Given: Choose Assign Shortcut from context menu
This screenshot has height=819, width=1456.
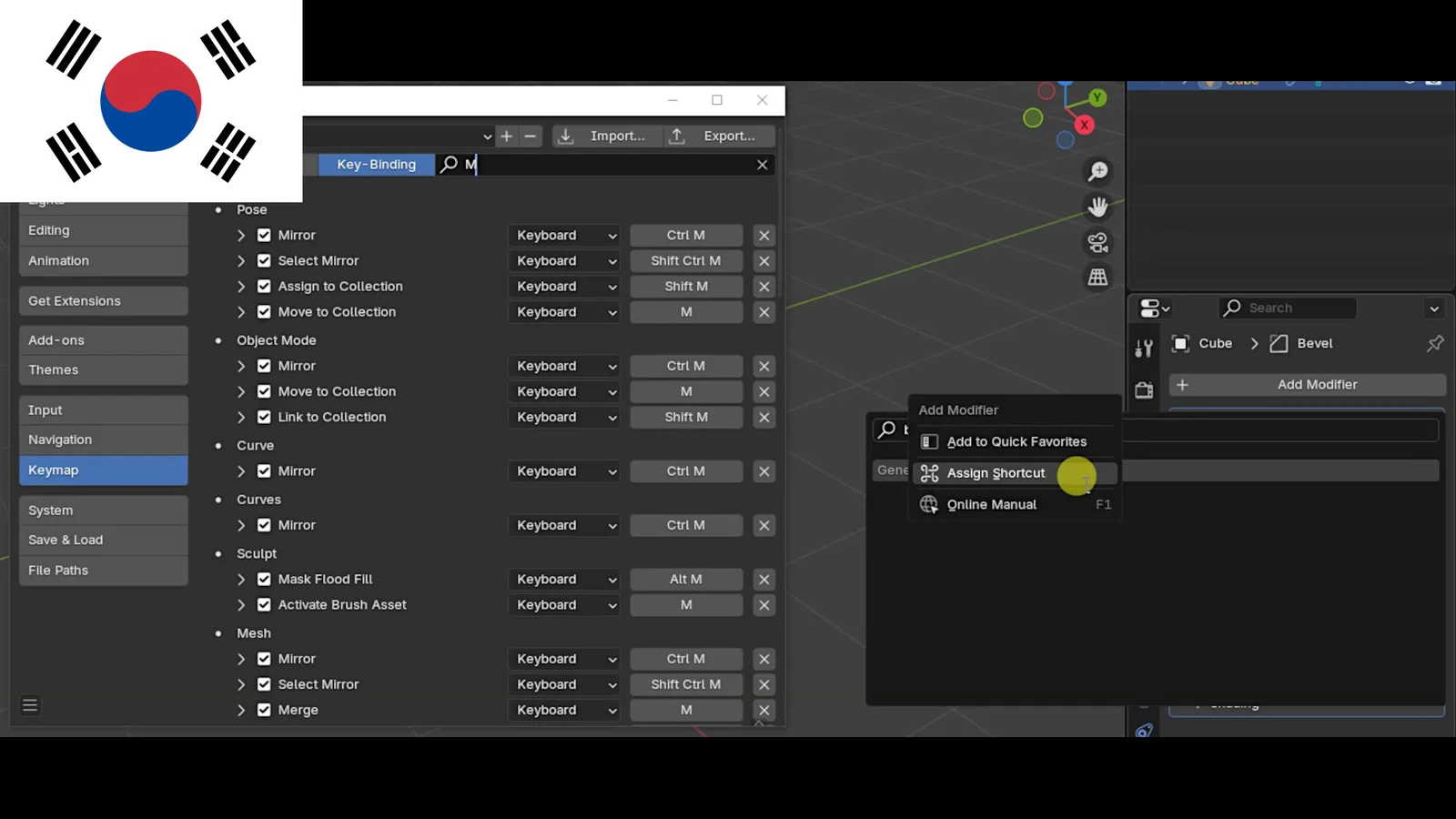Looking at the screenshot, I should click(996, 473).
